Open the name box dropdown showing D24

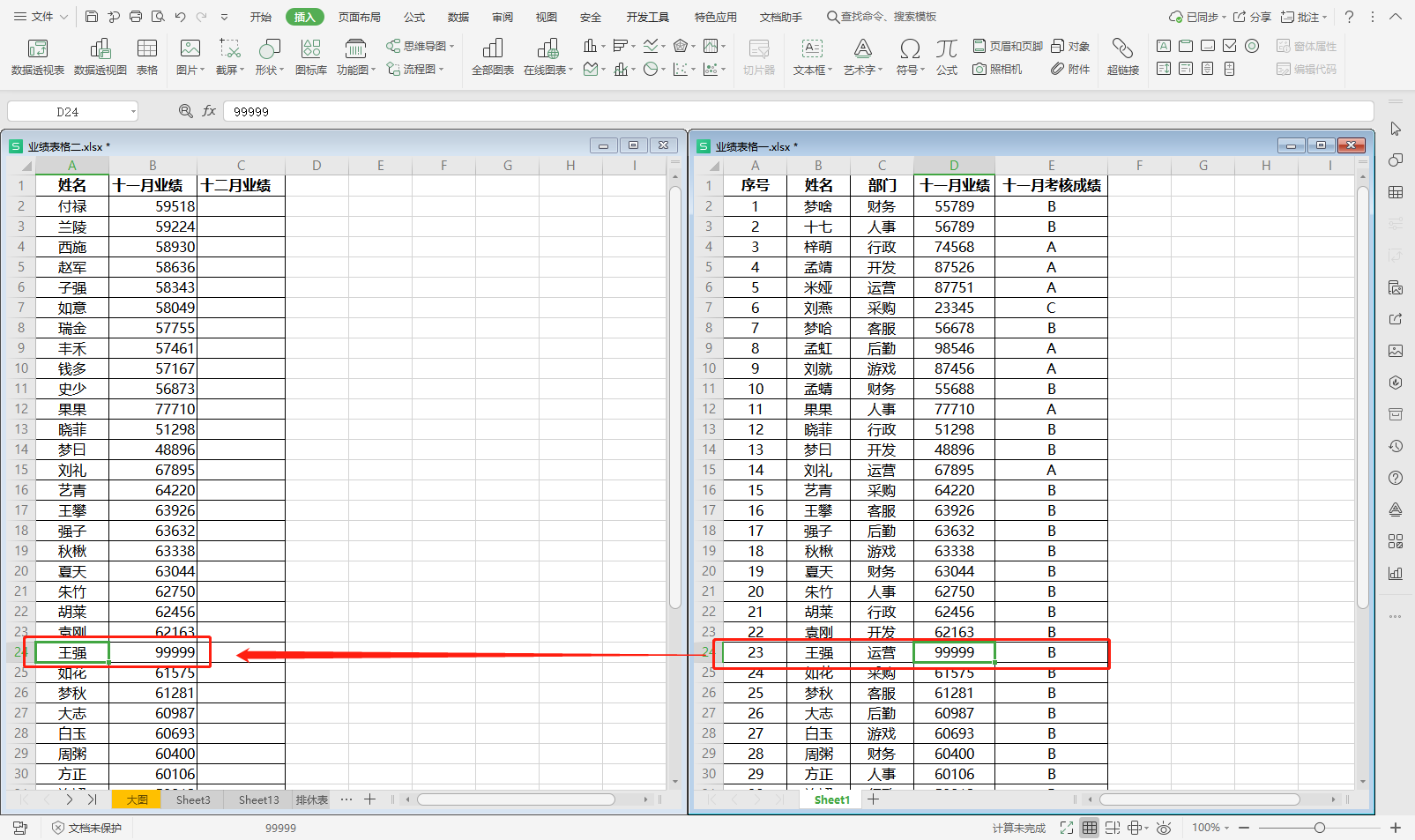click(x=132, y=111)
